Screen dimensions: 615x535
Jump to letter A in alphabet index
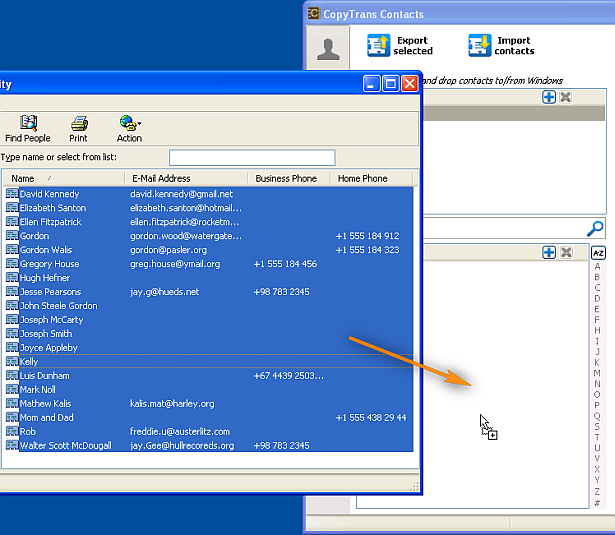(597, 266)
